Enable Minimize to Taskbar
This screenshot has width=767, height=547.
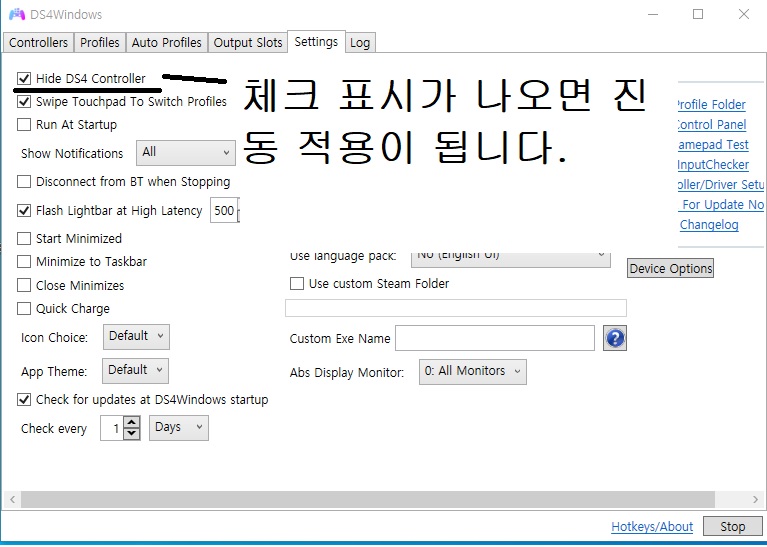tap(24, 262)
